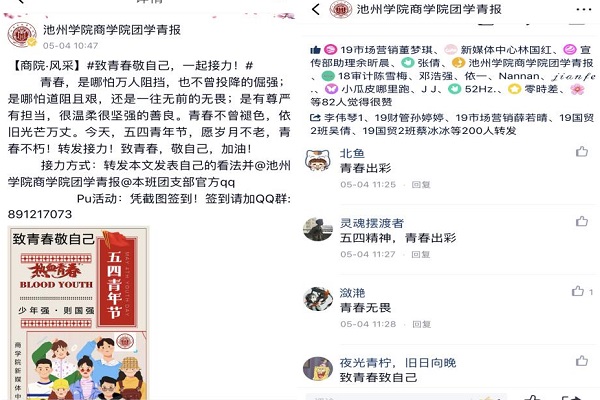Open the list of 82人觉得很赞 likers

(351, 102)
